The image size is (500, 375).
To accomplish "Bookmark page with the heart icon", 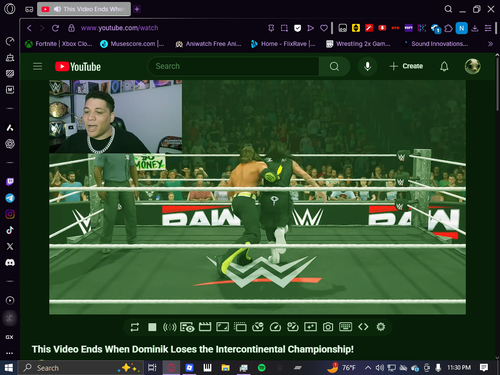I will click(324, 28).
